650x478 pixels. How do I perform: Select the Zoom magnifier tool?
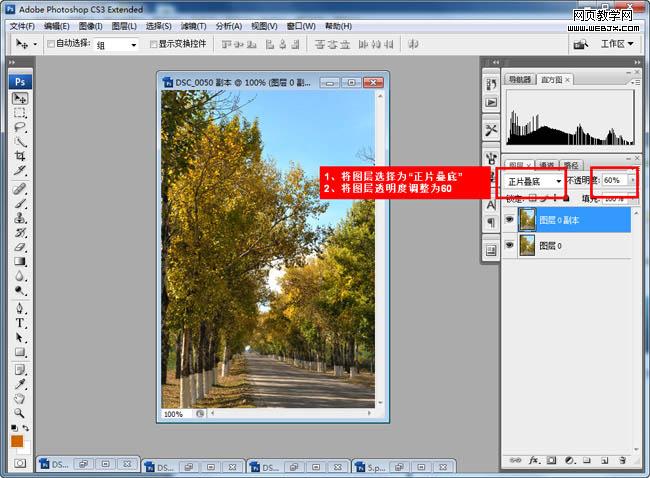19,412
